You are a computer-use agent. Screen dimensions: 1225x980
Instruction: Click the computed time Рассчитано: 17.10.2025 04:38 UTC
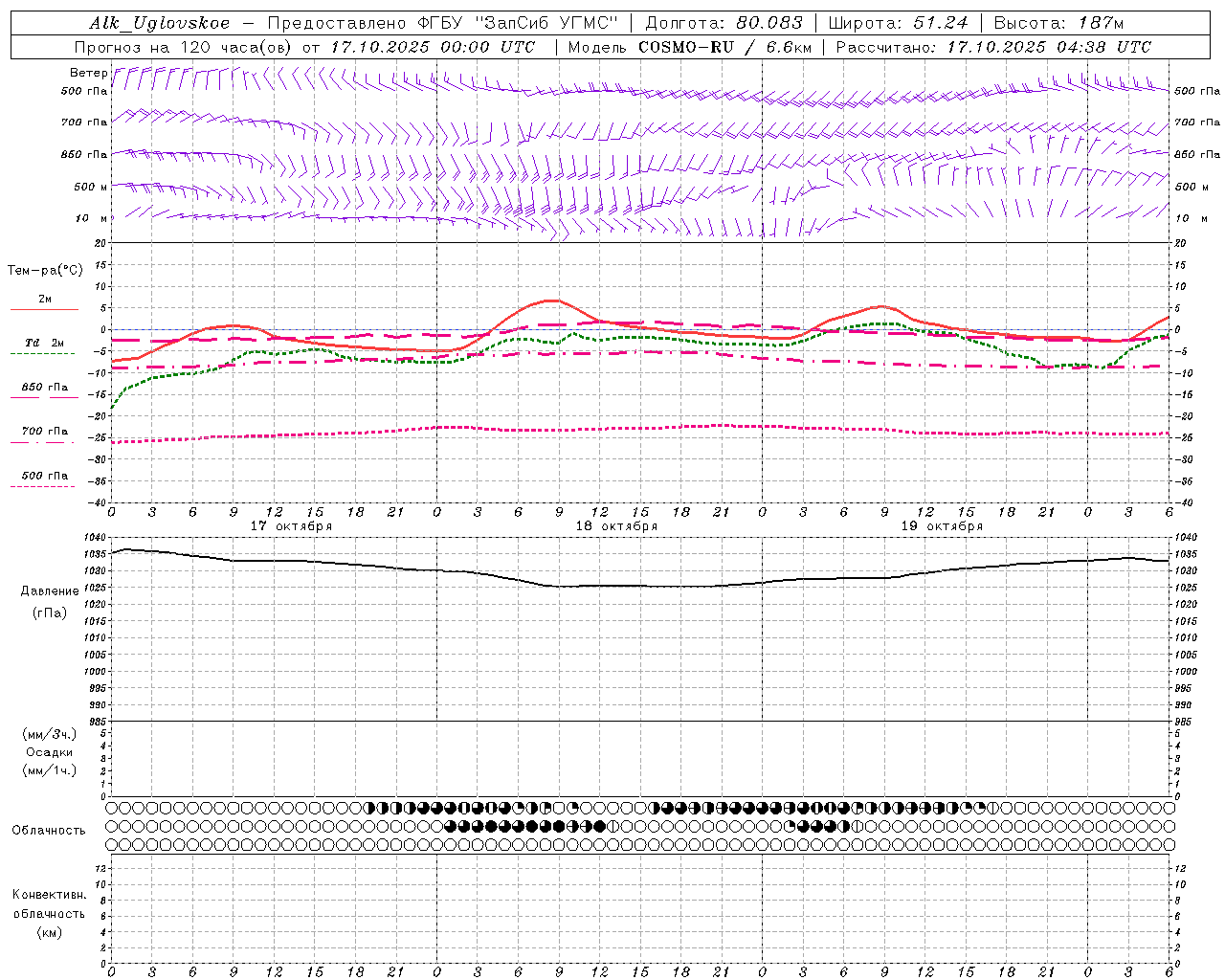tap(993, 47)
